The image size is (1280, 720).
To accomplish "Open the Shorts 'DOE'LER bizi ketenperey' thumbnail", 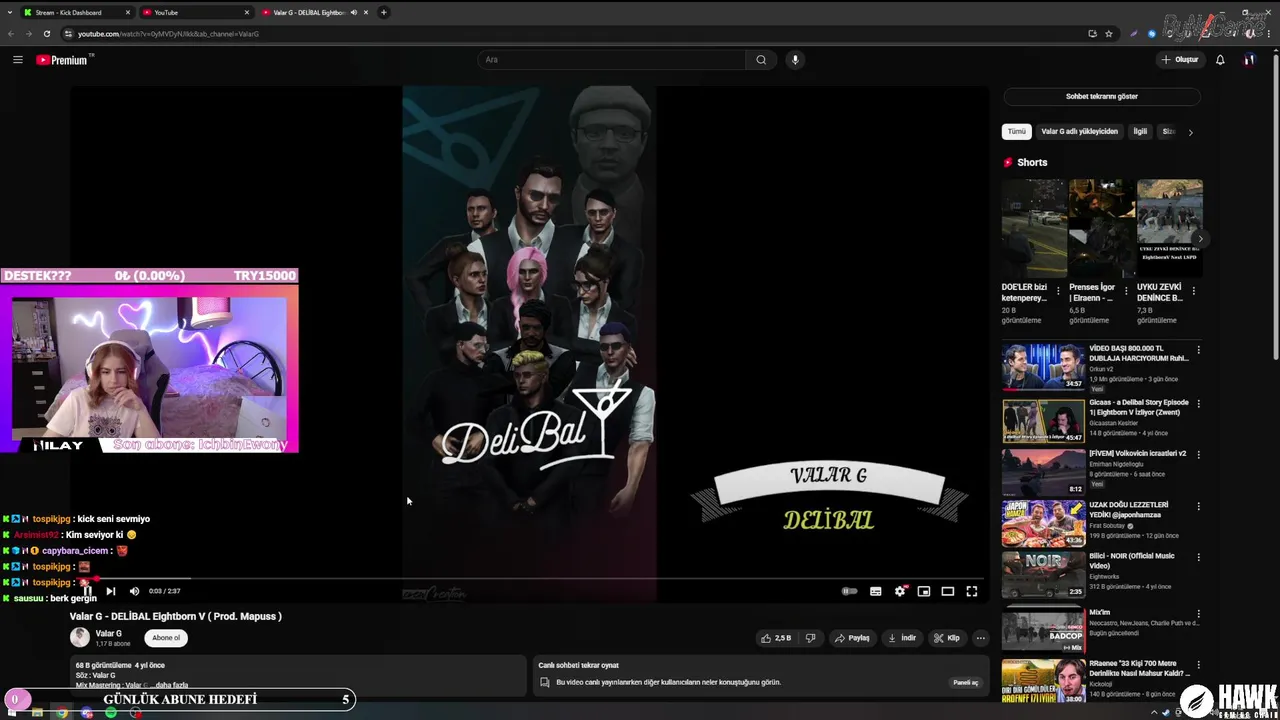I will pos(1034,228).
